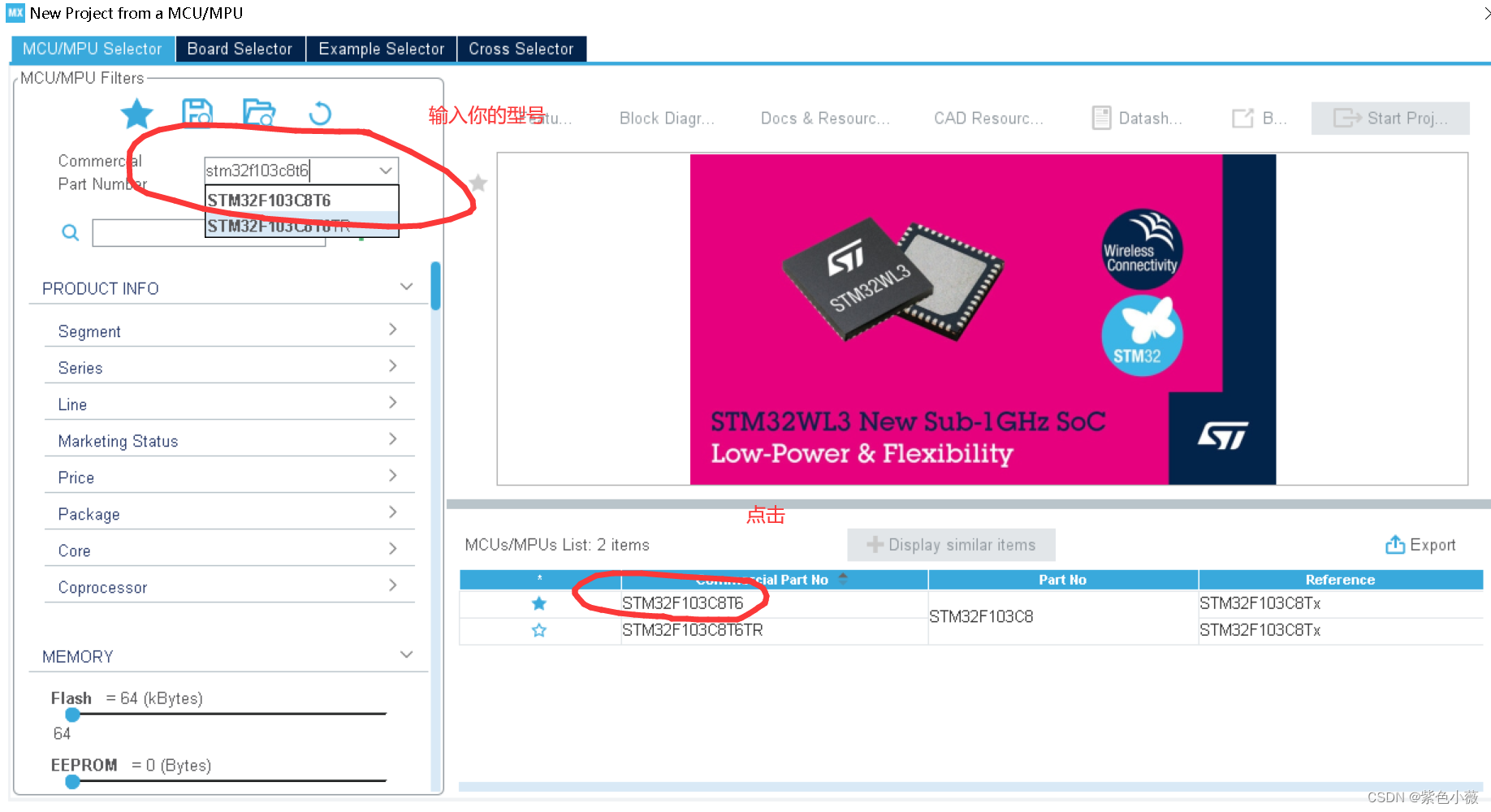Open Commercial Part Number dropdown arrow
The height and width of the screenshot is (812, 1491).
386,171
